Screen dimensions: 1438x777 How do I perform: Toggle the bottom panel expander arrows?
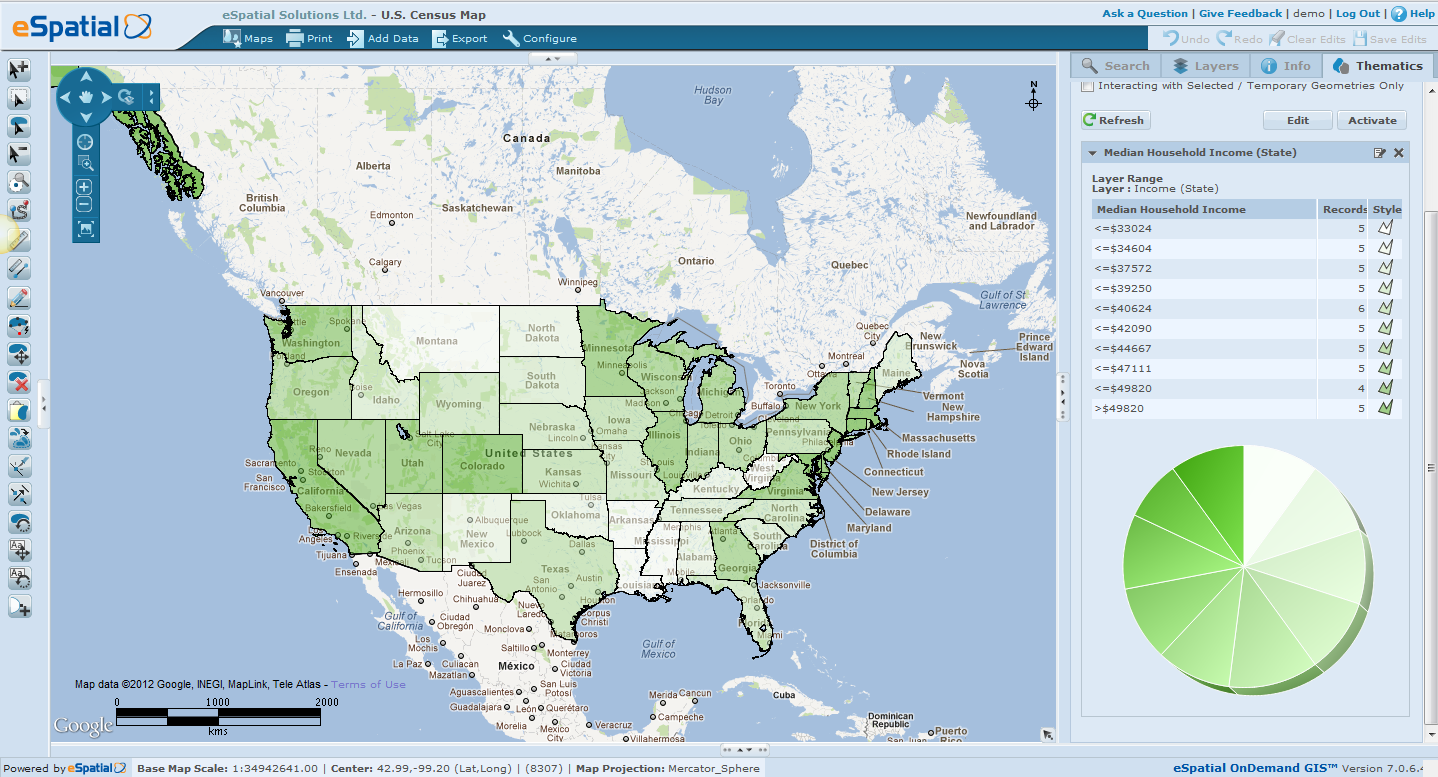[744, 749]
